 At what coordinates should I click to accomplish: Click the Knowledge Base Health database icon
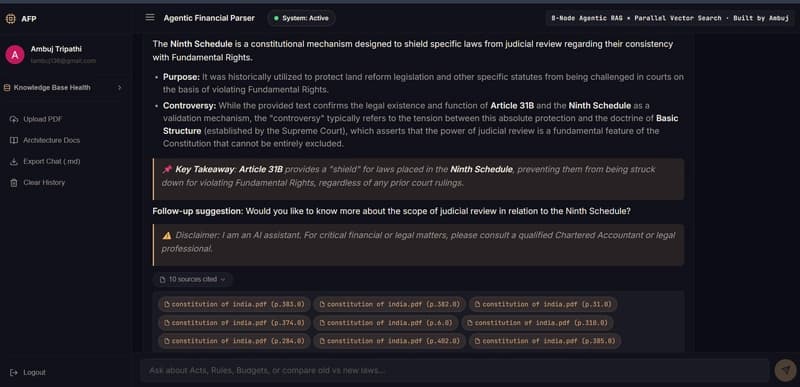click(x=7, y=88)
